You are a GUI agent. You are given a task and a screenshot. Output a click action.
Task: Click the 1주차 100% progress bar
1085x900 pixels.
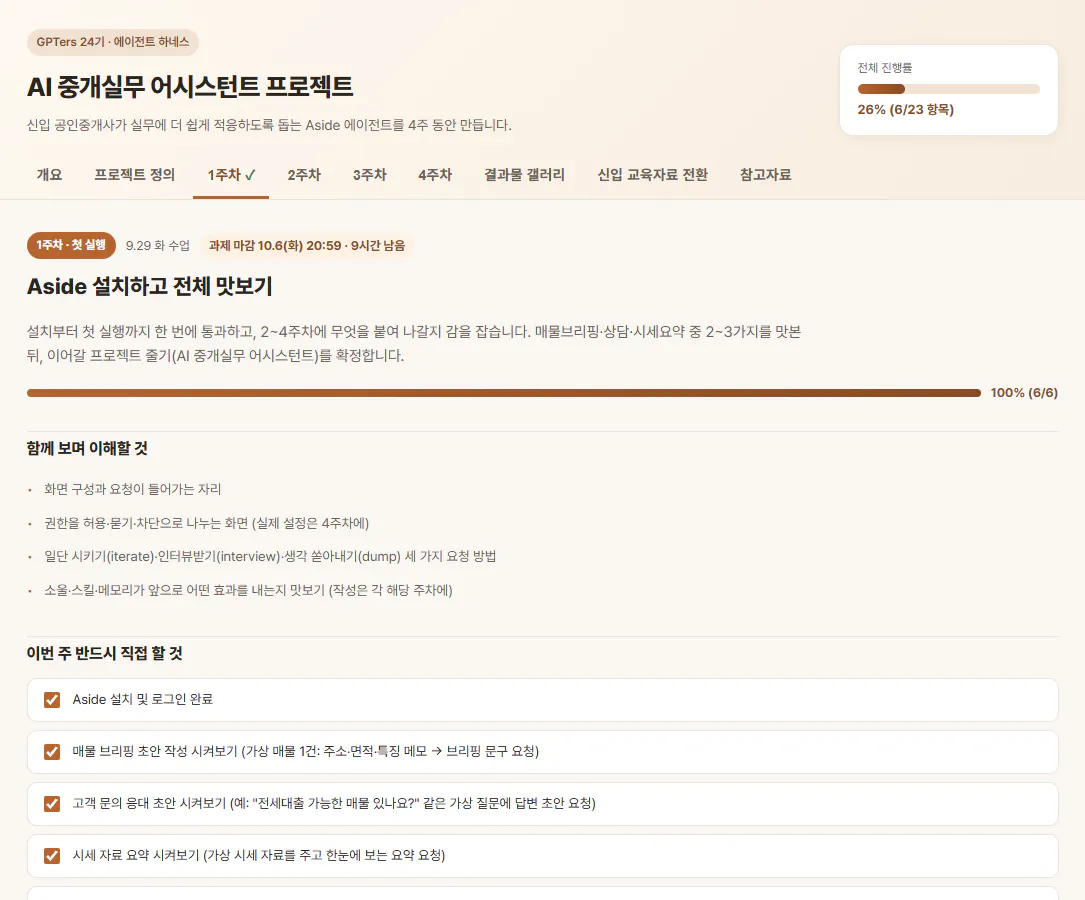(504, 393)
